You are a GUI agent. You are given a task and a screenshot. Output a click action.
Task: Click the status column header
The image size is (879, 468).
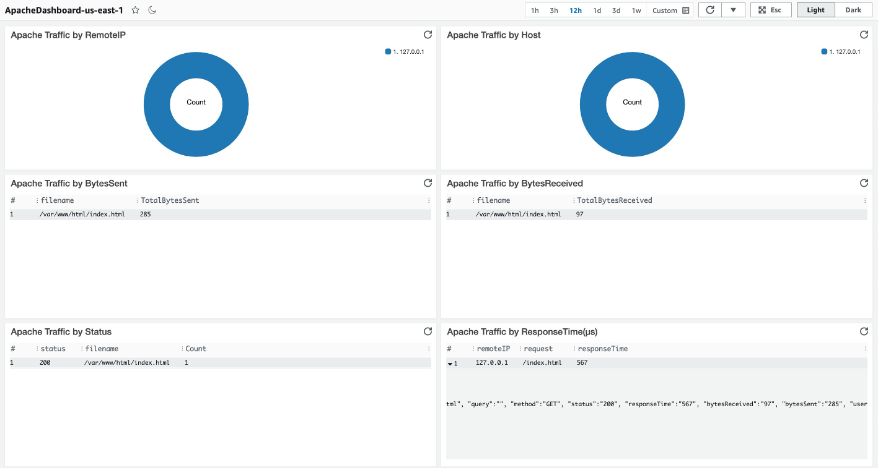[x=53, y=349]
